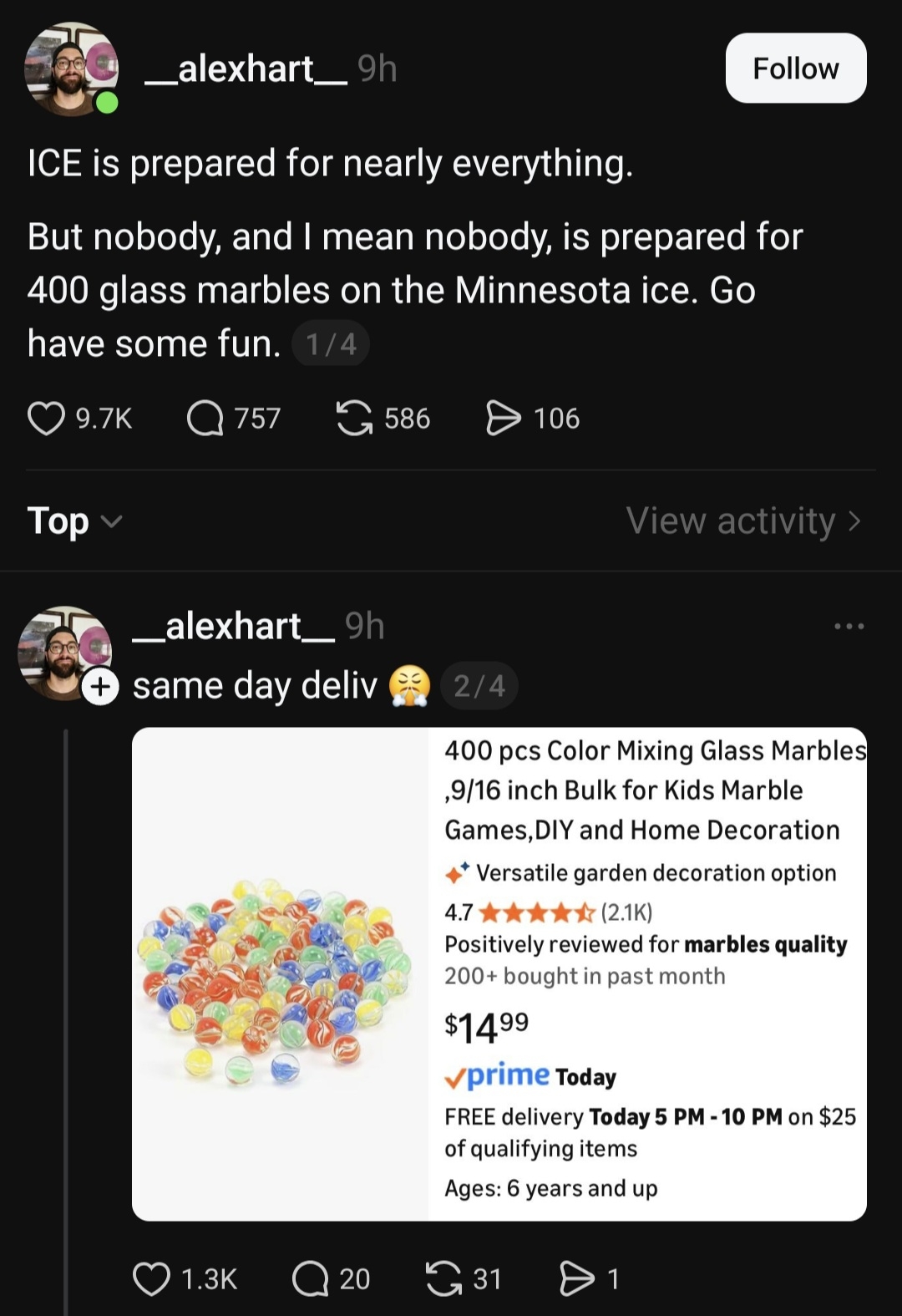
Task: Open the three-dot menu on reply
Action: pos(849,627)
